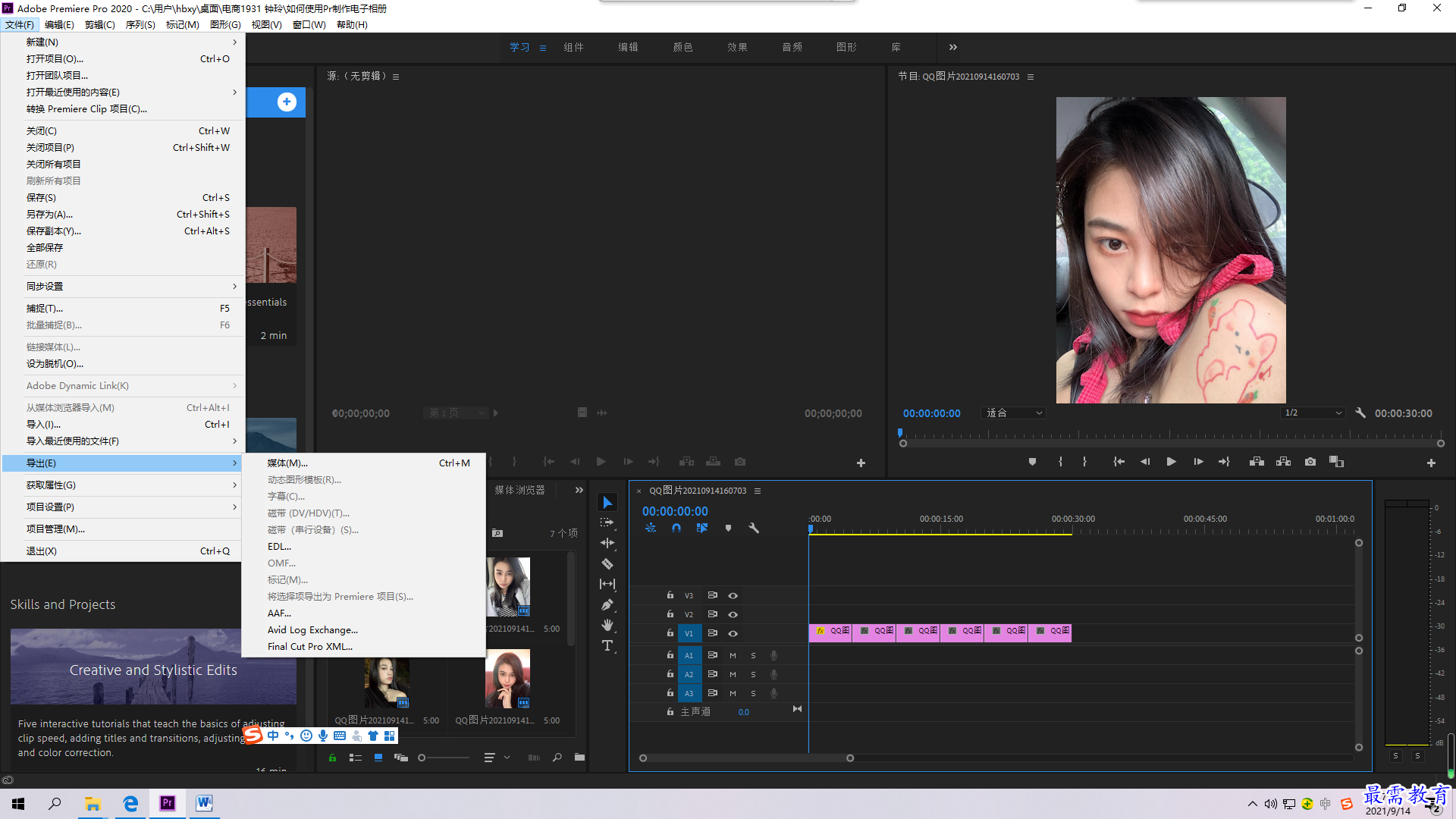Click the timeline timecode 00:00:00:00
The height and width of the screenshot is (819, 1456).
[675, 511]
